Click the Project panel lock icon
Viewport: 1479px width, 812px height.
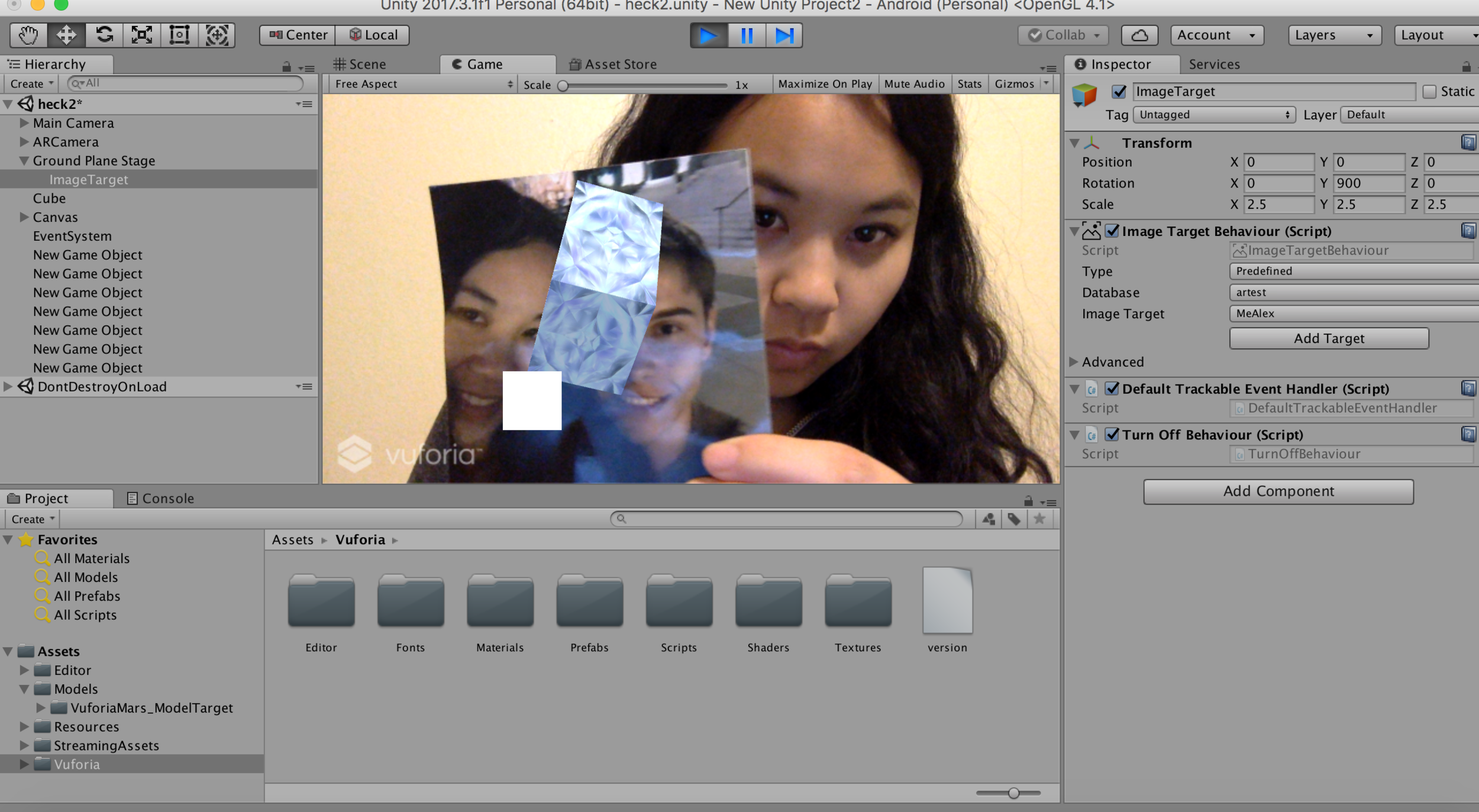(x=1028, y=501)
